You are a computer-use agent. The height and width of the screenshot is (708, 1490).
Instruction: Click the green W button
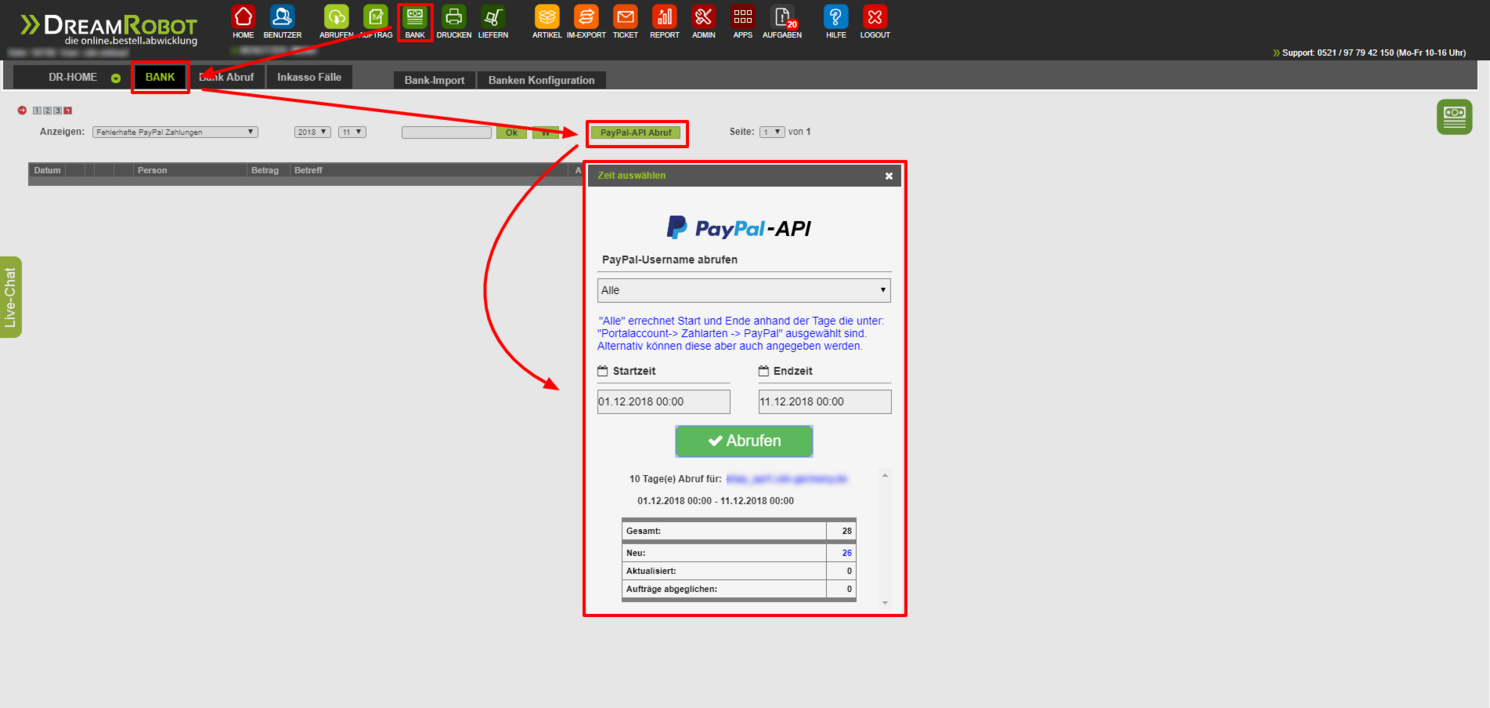546,132
